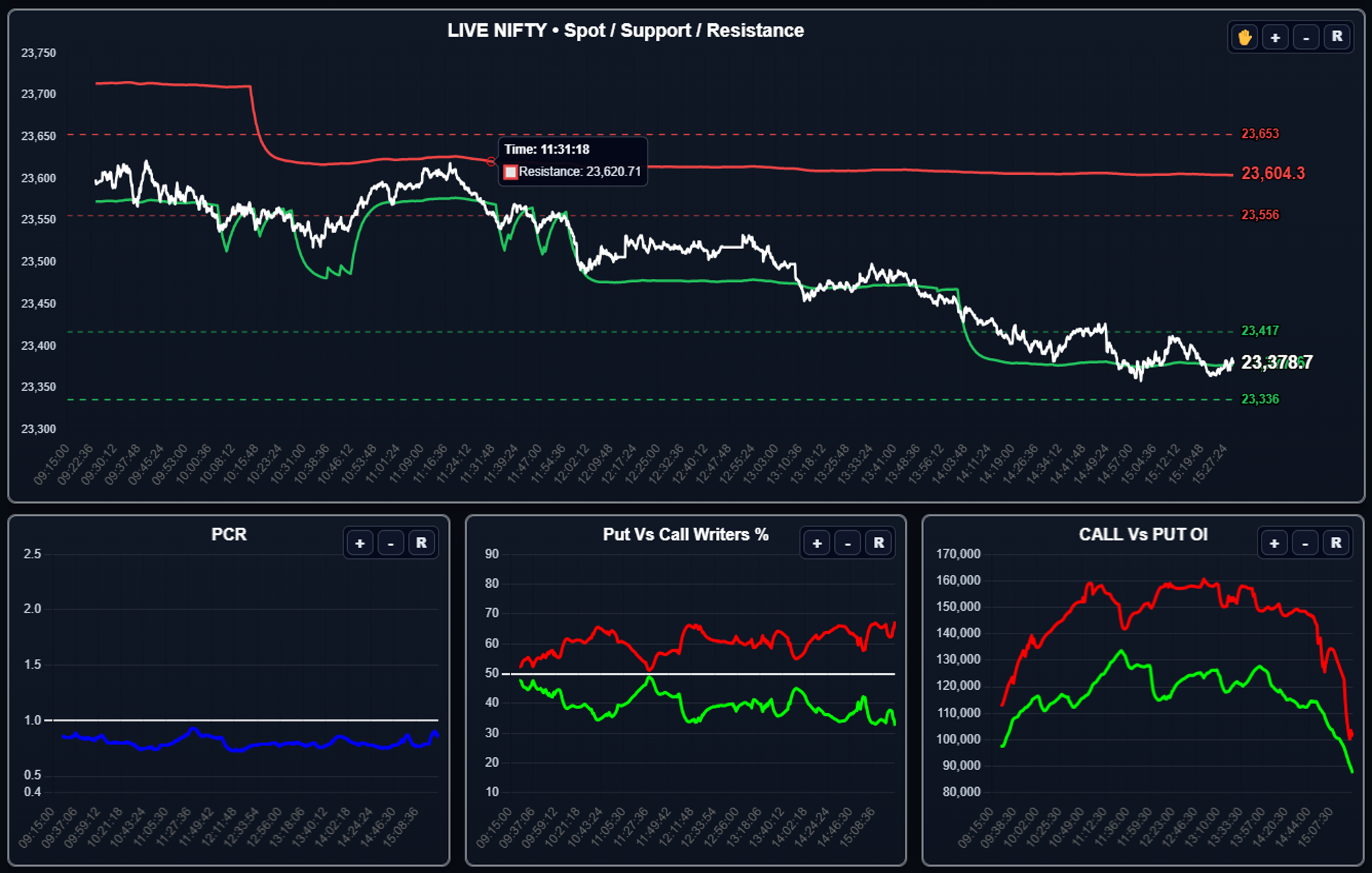Screen dimensions: 1372x873
Task: Reset the CALL Vs PUT OI chart
Action: 1336,543
